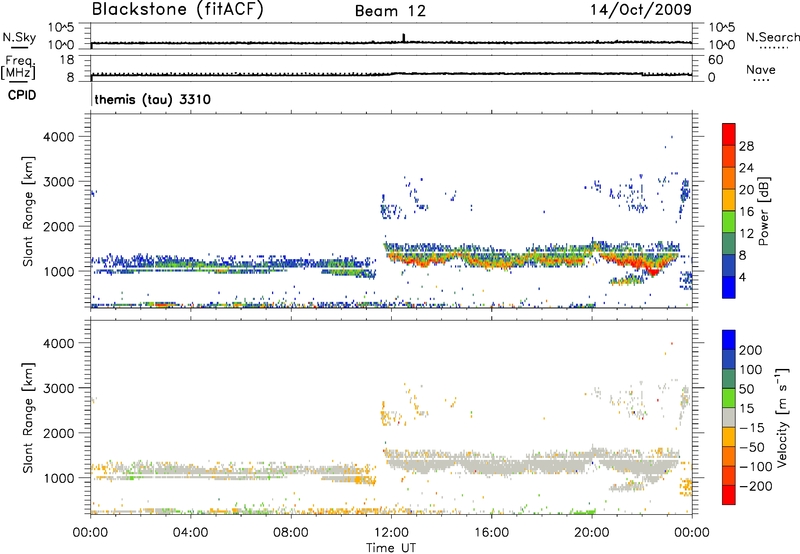Screen dimensions: 800x554
Task: Click the blue top velocity swatch
Action: (x=729, y=339)
